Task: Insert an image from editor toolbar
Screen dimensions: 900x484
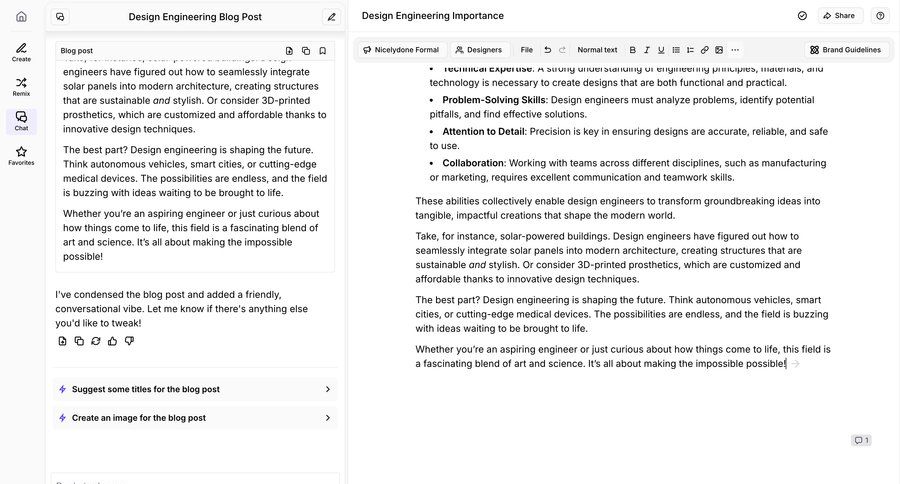Action: coord(719,50)
